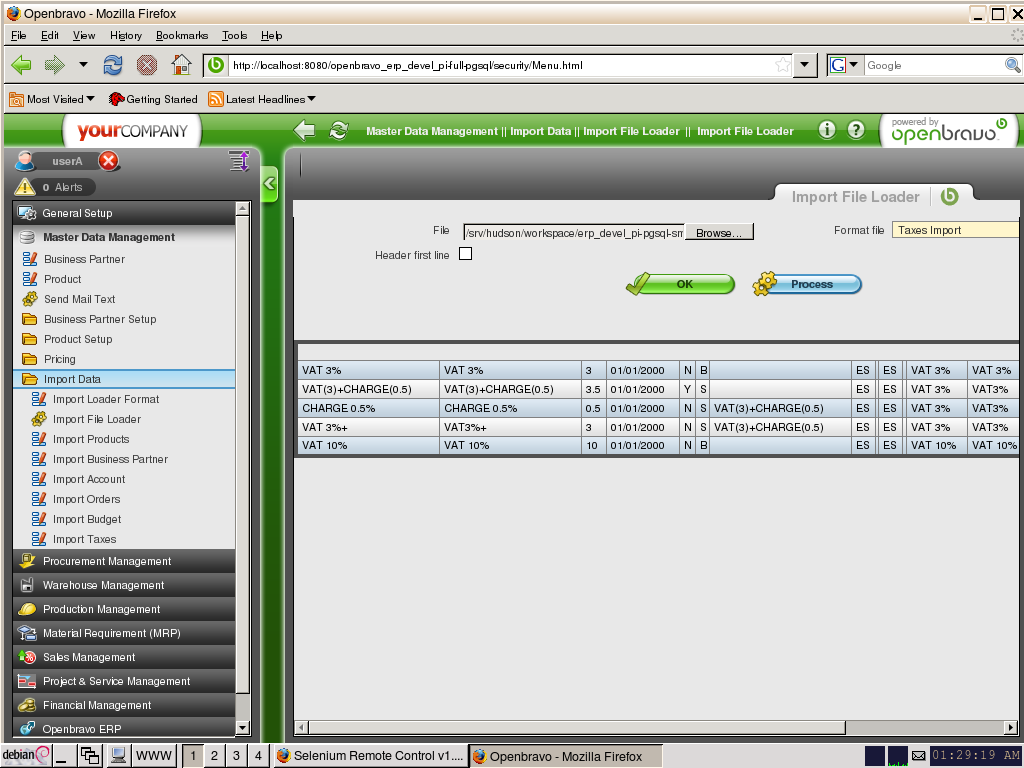Open the Firefox View menu
1024x768 pixels.
point(84,35)
